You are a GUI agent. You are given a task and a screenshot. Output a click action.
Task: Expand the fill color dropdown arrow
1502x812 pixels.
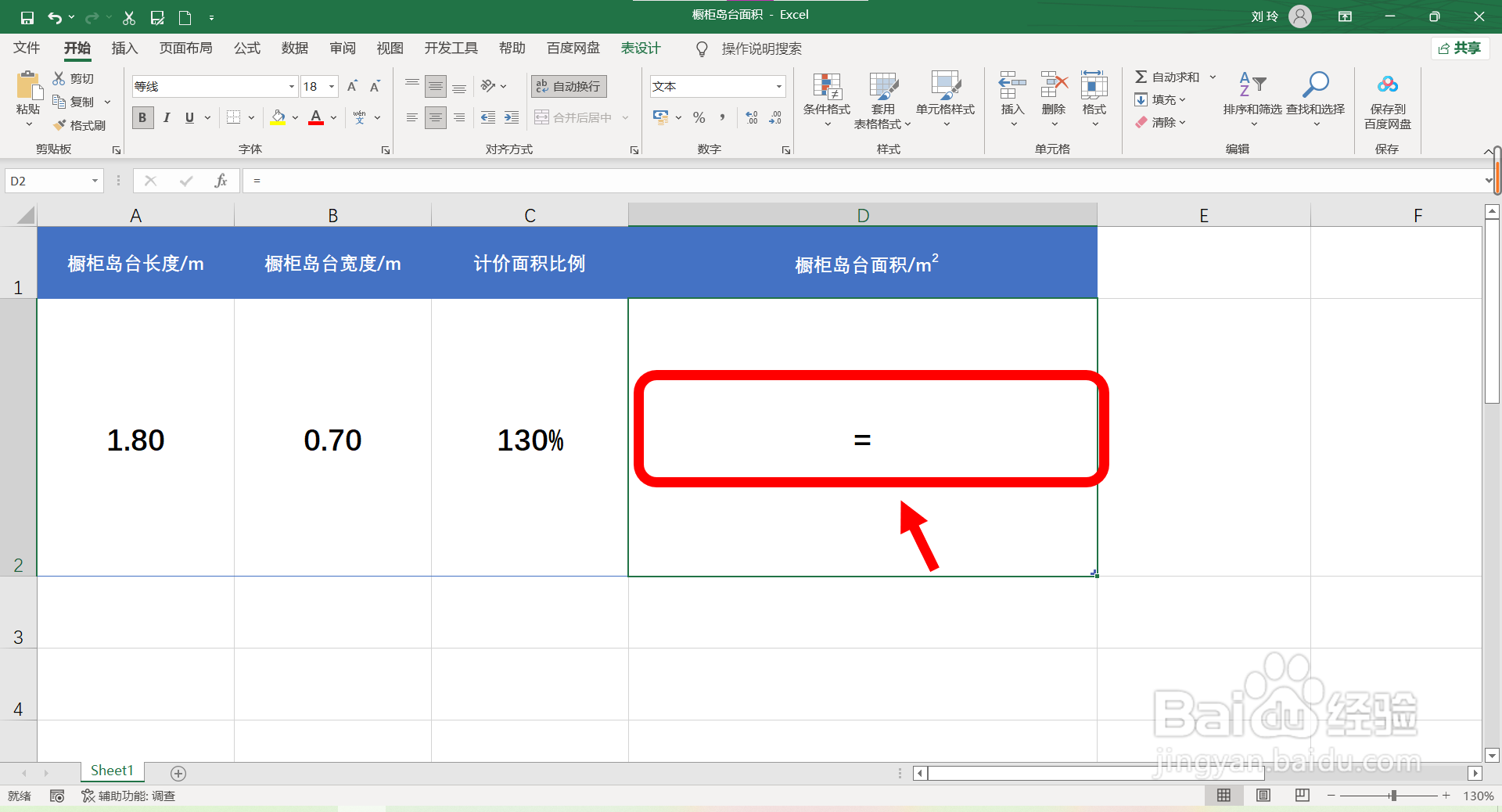pyautogui.click(x=295, y=118)
